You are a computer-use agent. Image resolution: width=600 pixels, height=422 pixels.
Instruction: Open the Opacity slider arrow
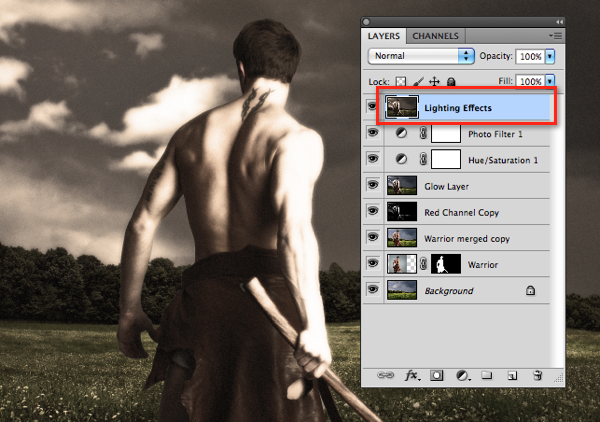[x=550, y=57]
